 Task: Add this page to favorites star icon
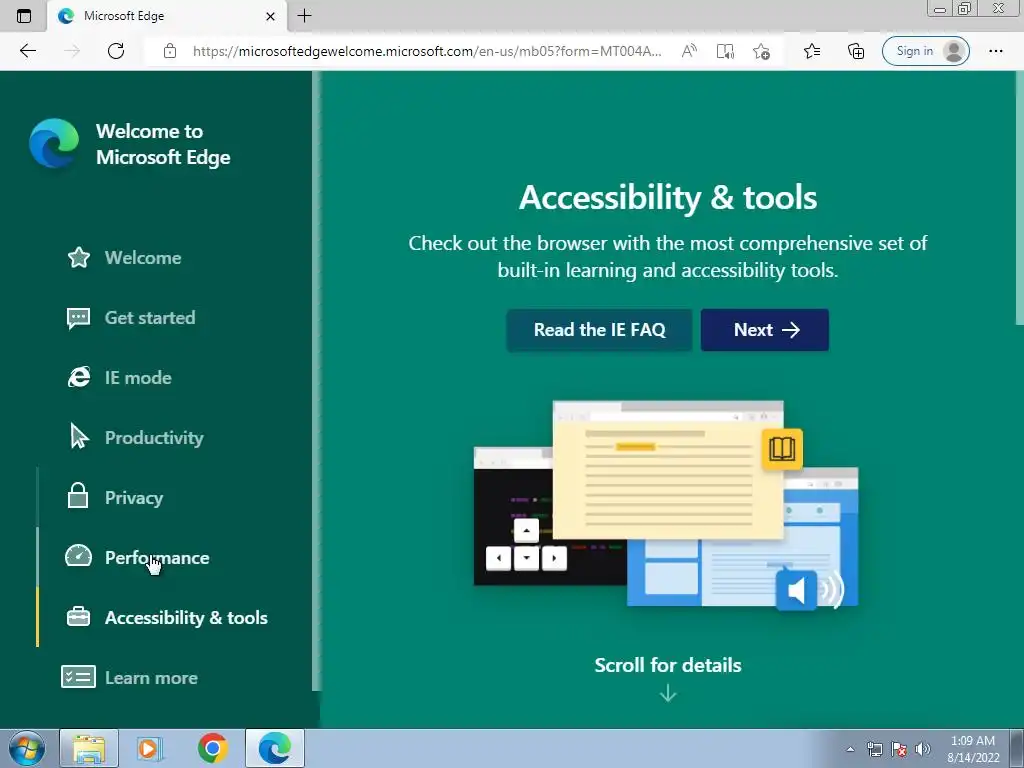(761, 51)
